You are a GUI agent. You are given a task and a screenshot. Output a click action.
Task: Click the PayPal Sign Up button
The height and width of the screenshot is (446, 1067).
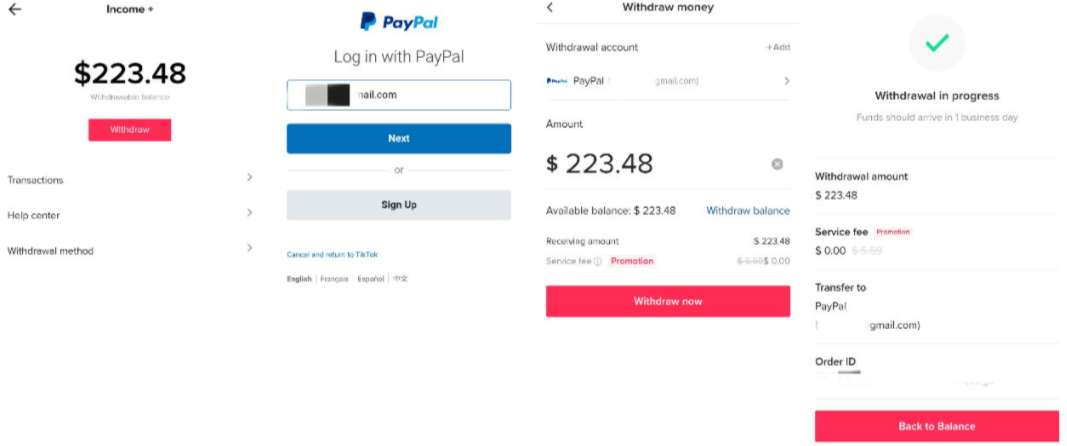tap(399, 205)
